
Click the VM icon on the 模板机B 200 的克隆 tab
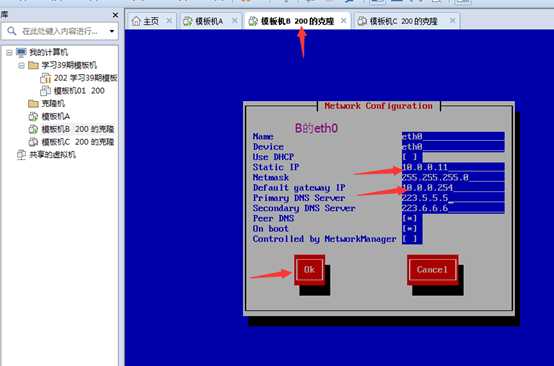tap(253, 21)
